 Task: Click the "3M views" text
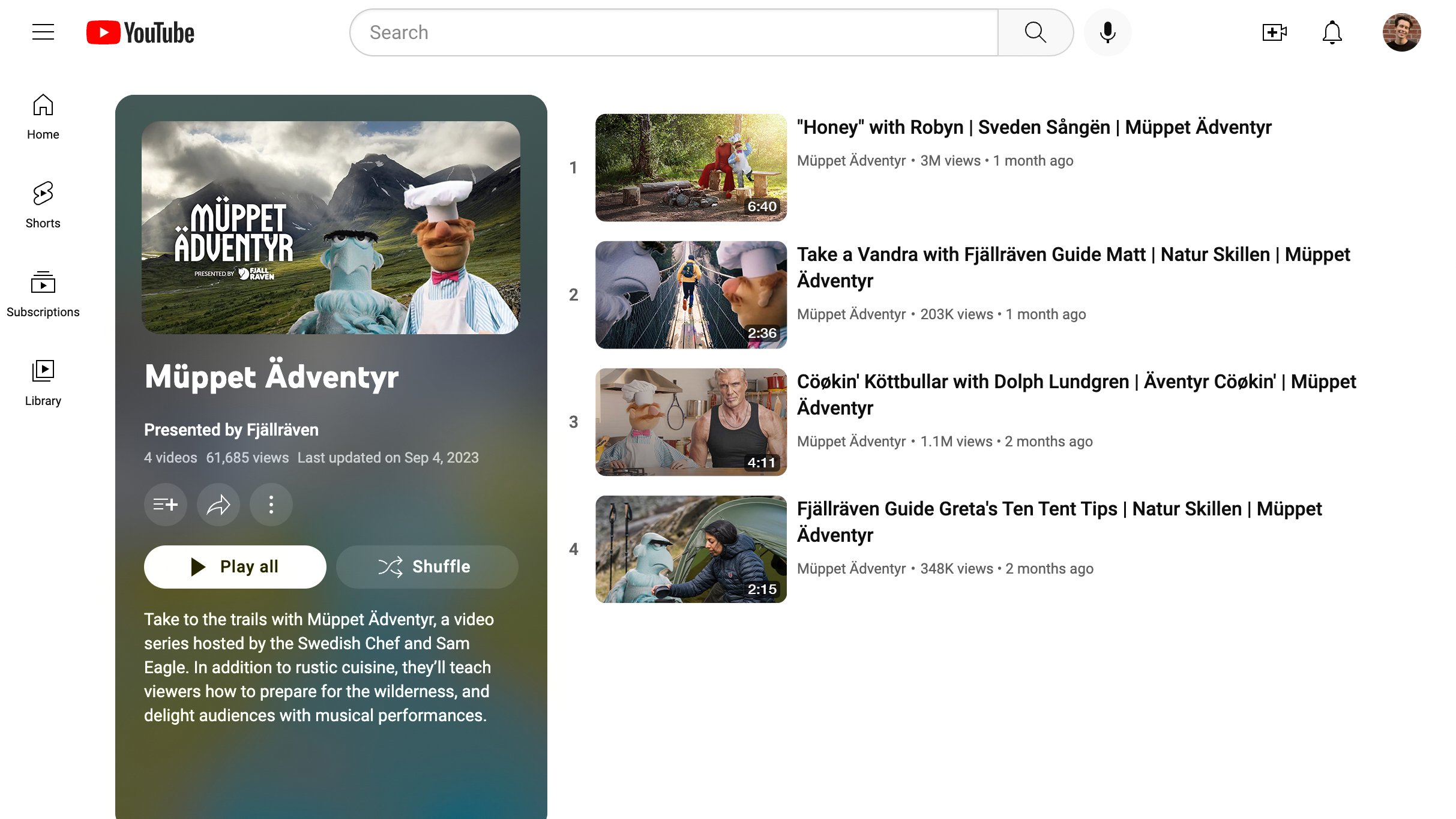tap(950, 161)
